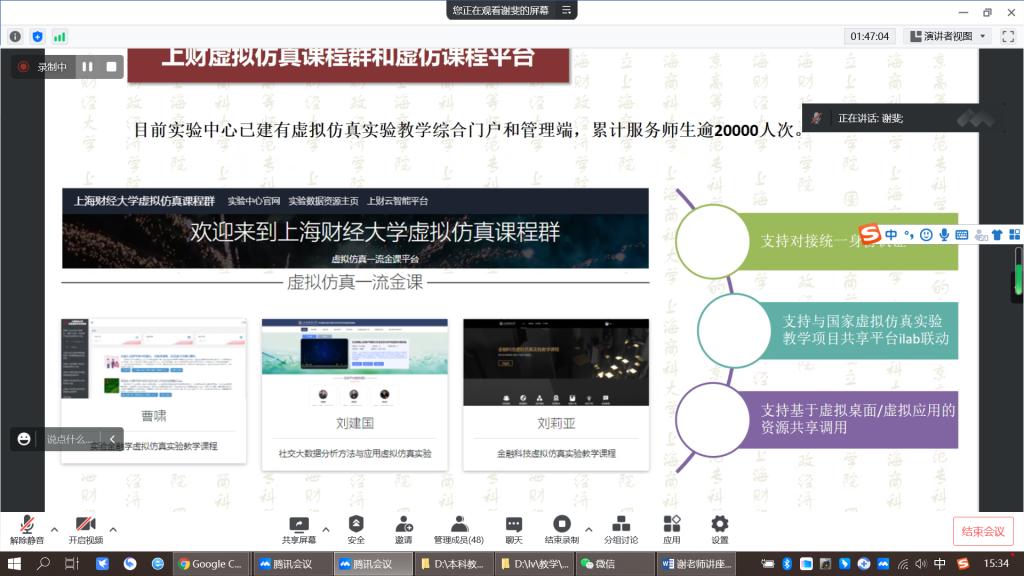
Task: Check network signal status bars icon
Action: pos(60,36)
